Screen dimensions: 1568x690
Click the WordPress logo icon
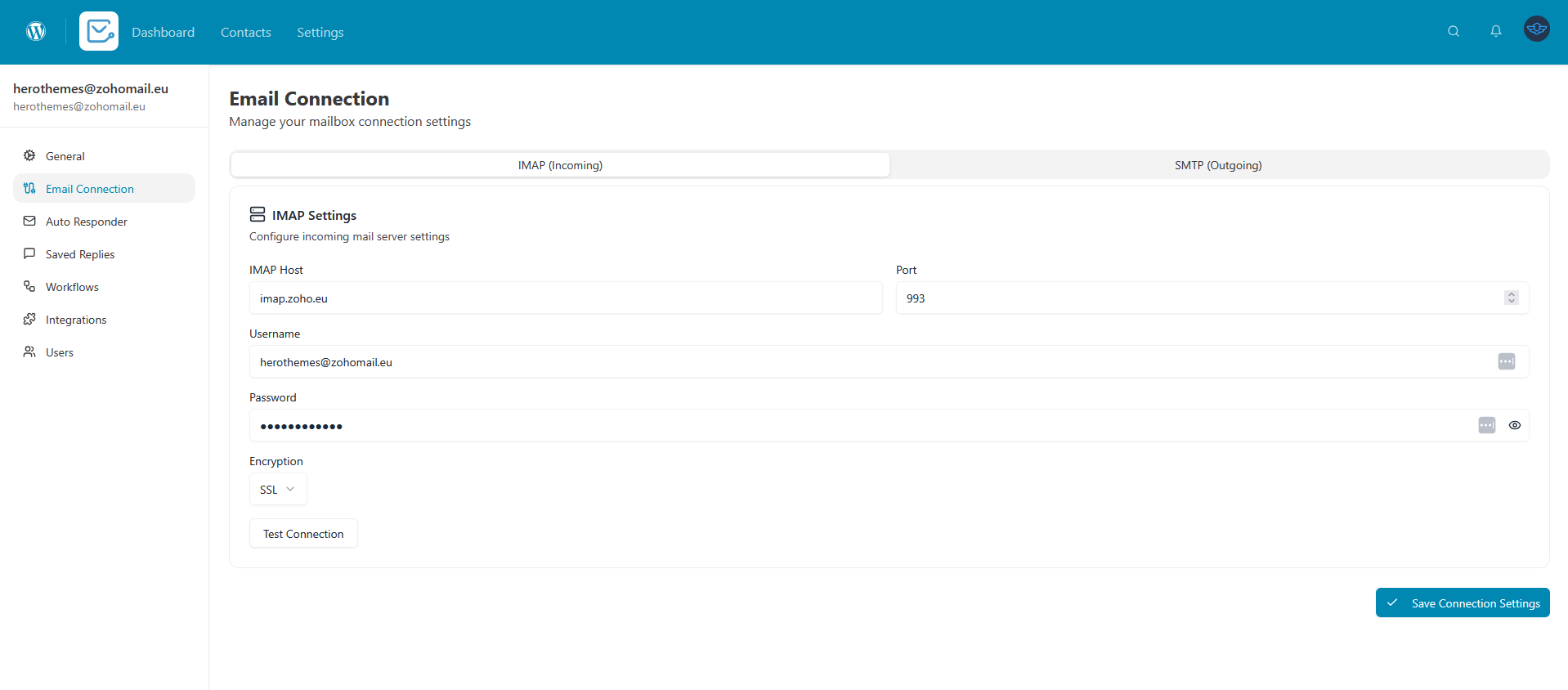[36, 31]
